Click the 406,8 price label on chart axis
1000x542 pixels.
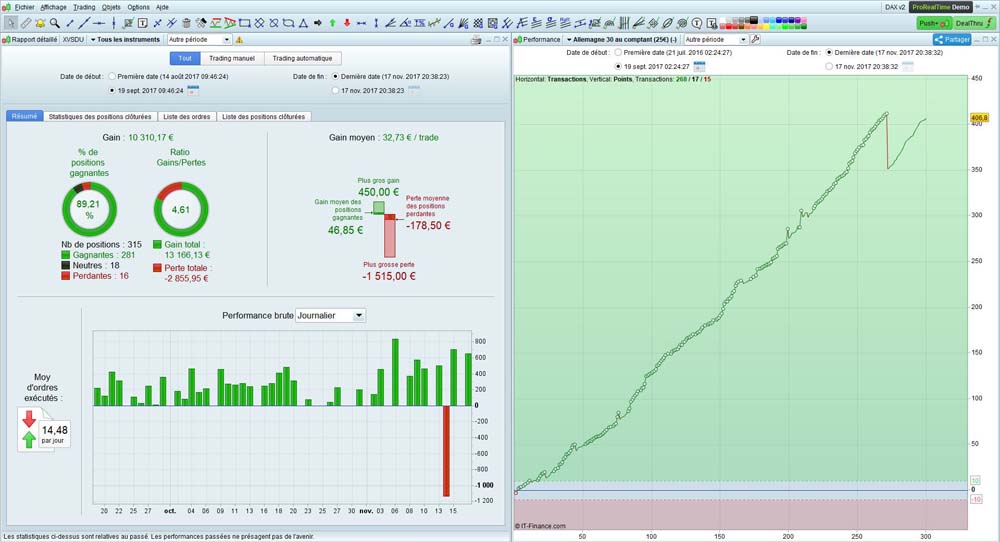979,118
